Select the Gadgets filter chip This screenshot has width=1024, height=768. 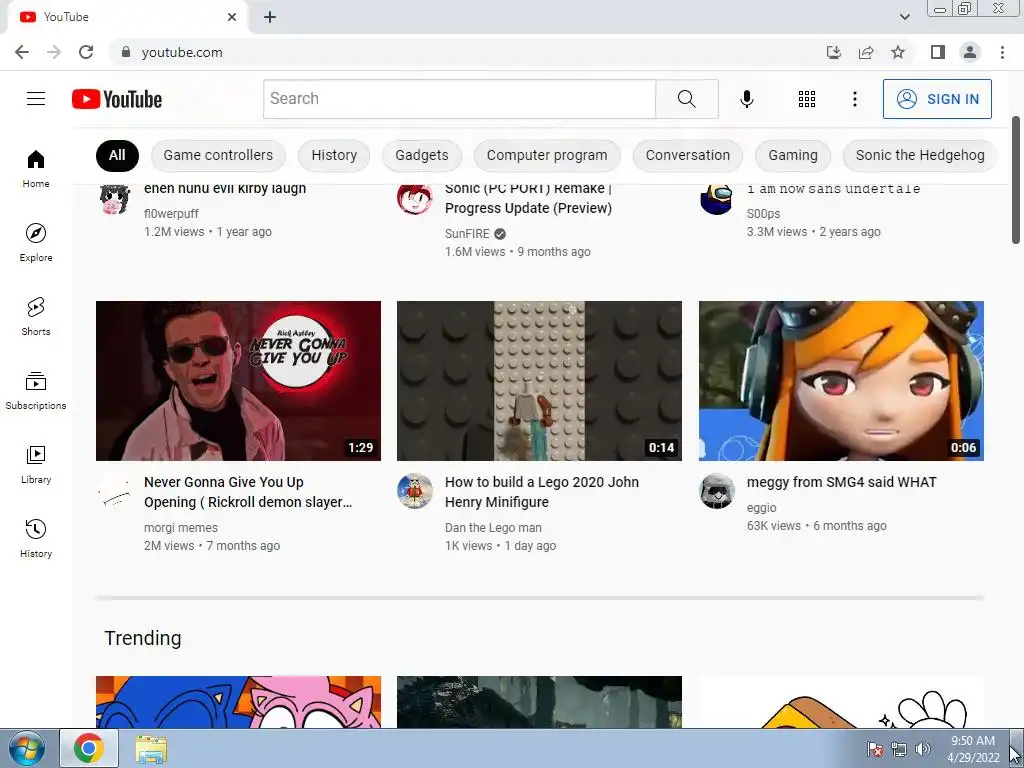(x=421, y=155)
